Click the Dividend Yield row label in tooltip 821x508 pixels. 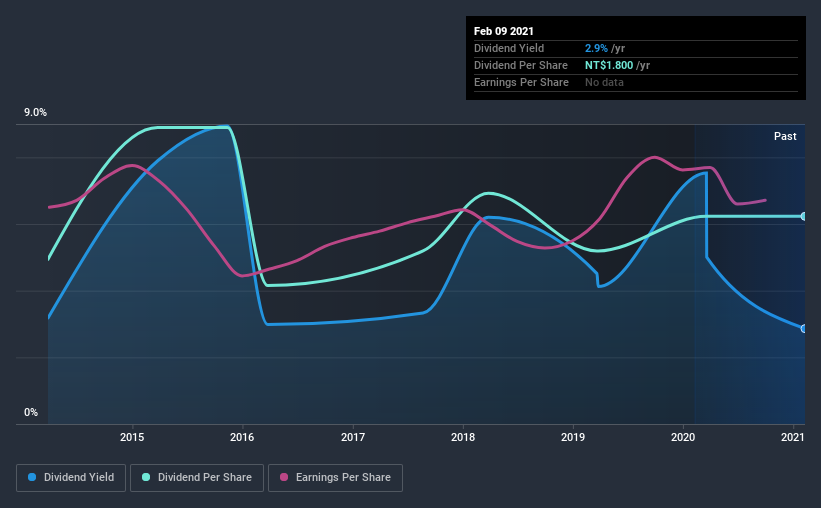click(509, 48)
